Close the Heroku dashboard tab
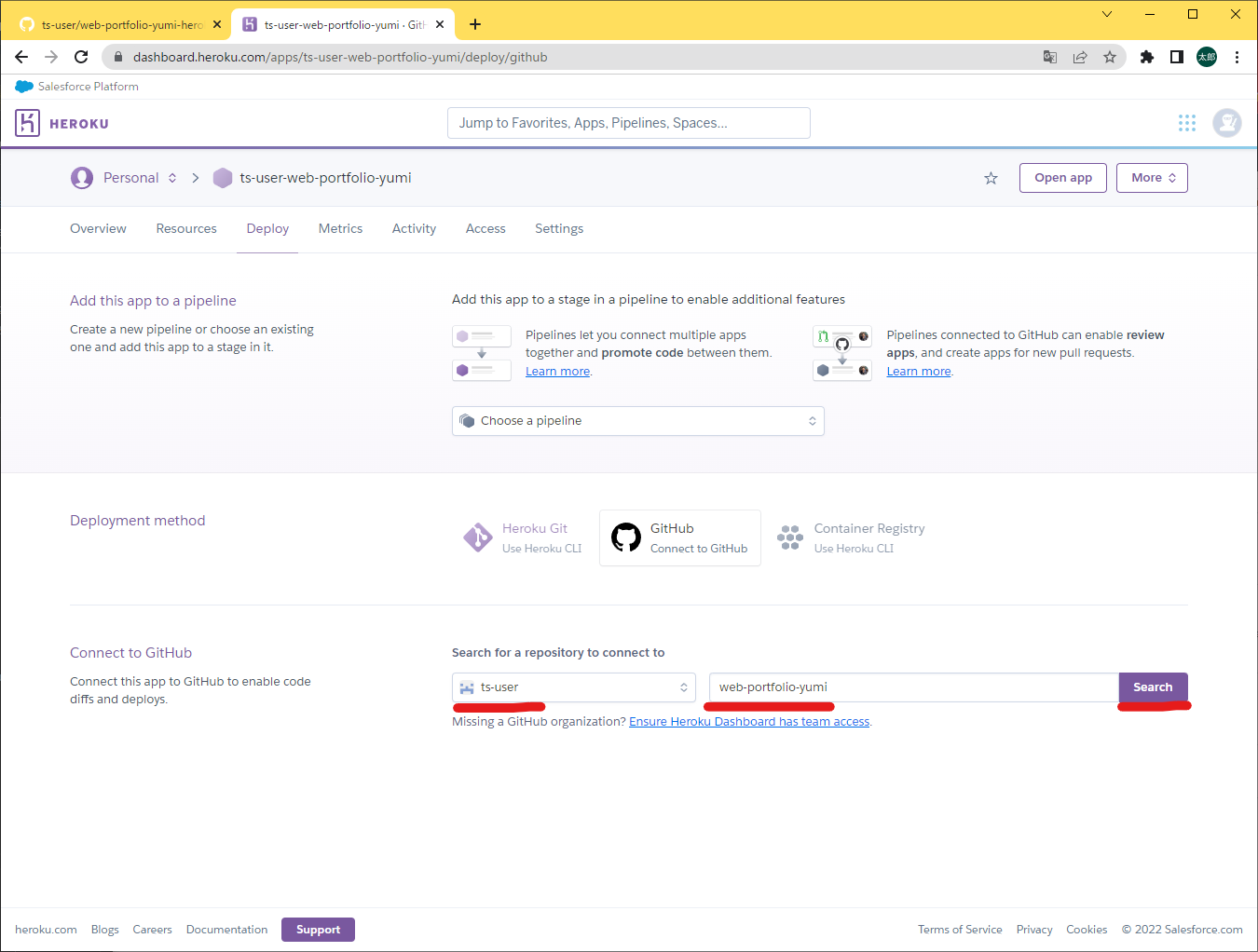Screen dimensions: 1258x952 point(440,24)
